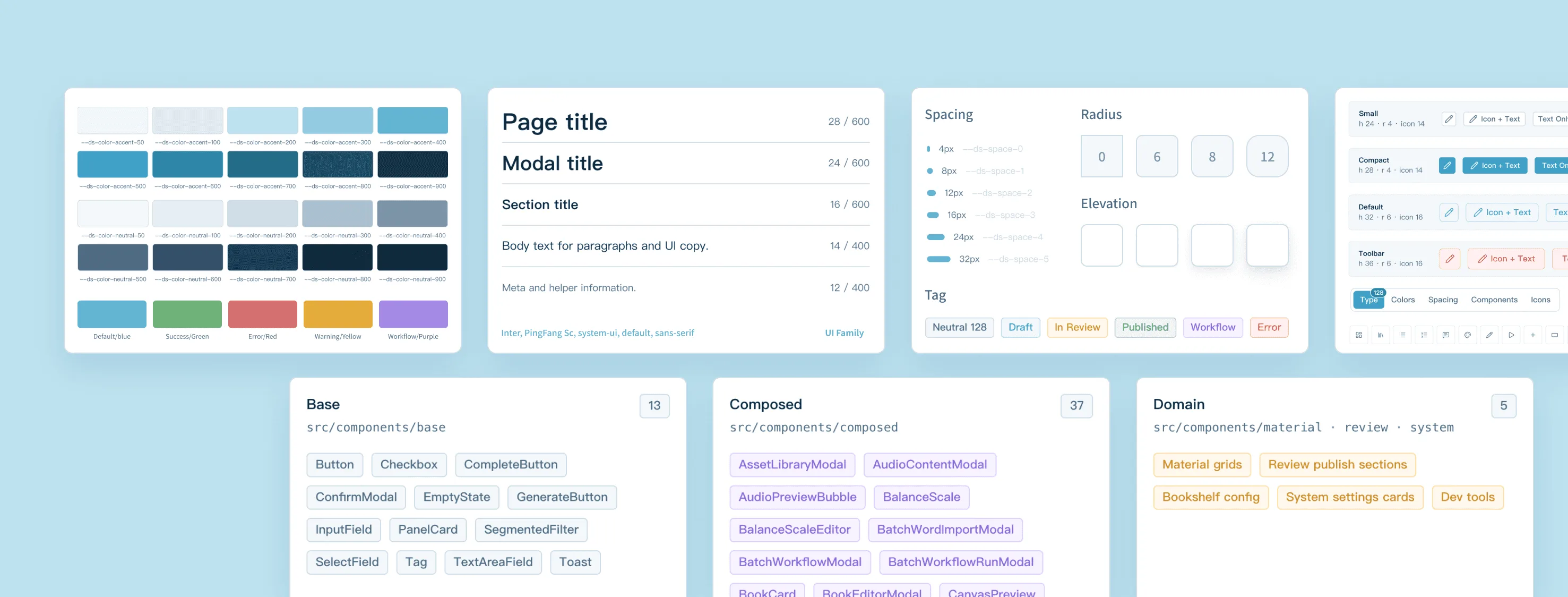This screenshot has height=597, width=1568.
Task: Click the Compact Icon + Text button
Action: click(1495, 165)
